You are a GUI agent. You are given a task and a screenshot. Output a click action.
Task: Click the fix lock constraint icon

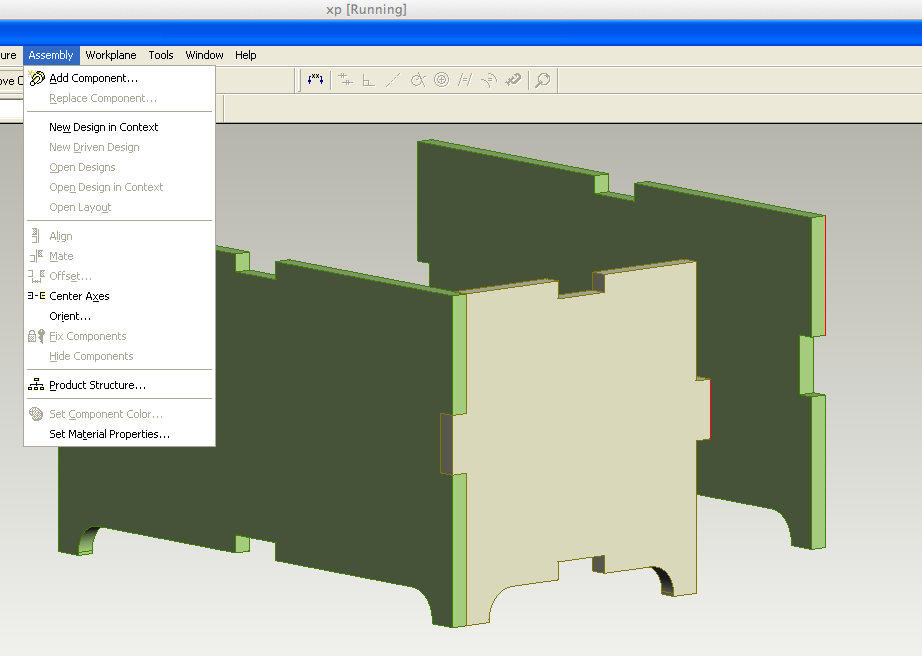pos(513,79)
